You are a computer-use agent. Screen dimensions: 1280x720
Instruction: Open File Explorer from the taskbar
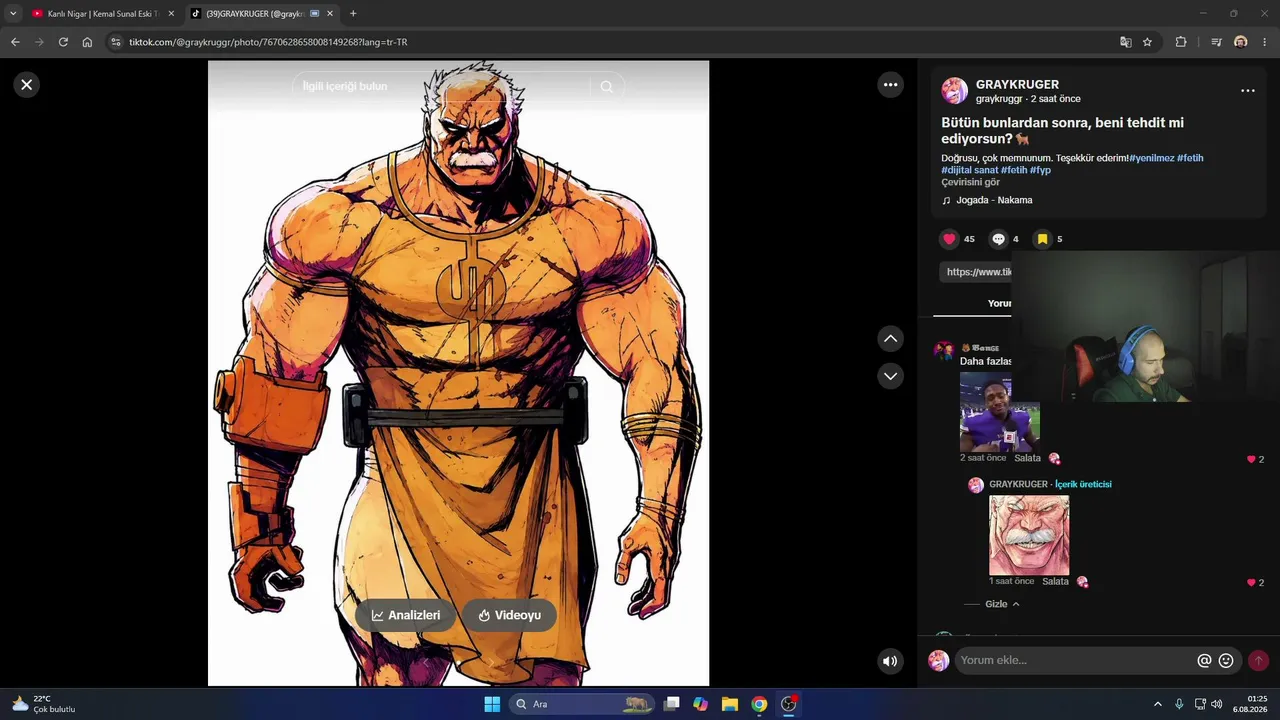pos(730,704)
